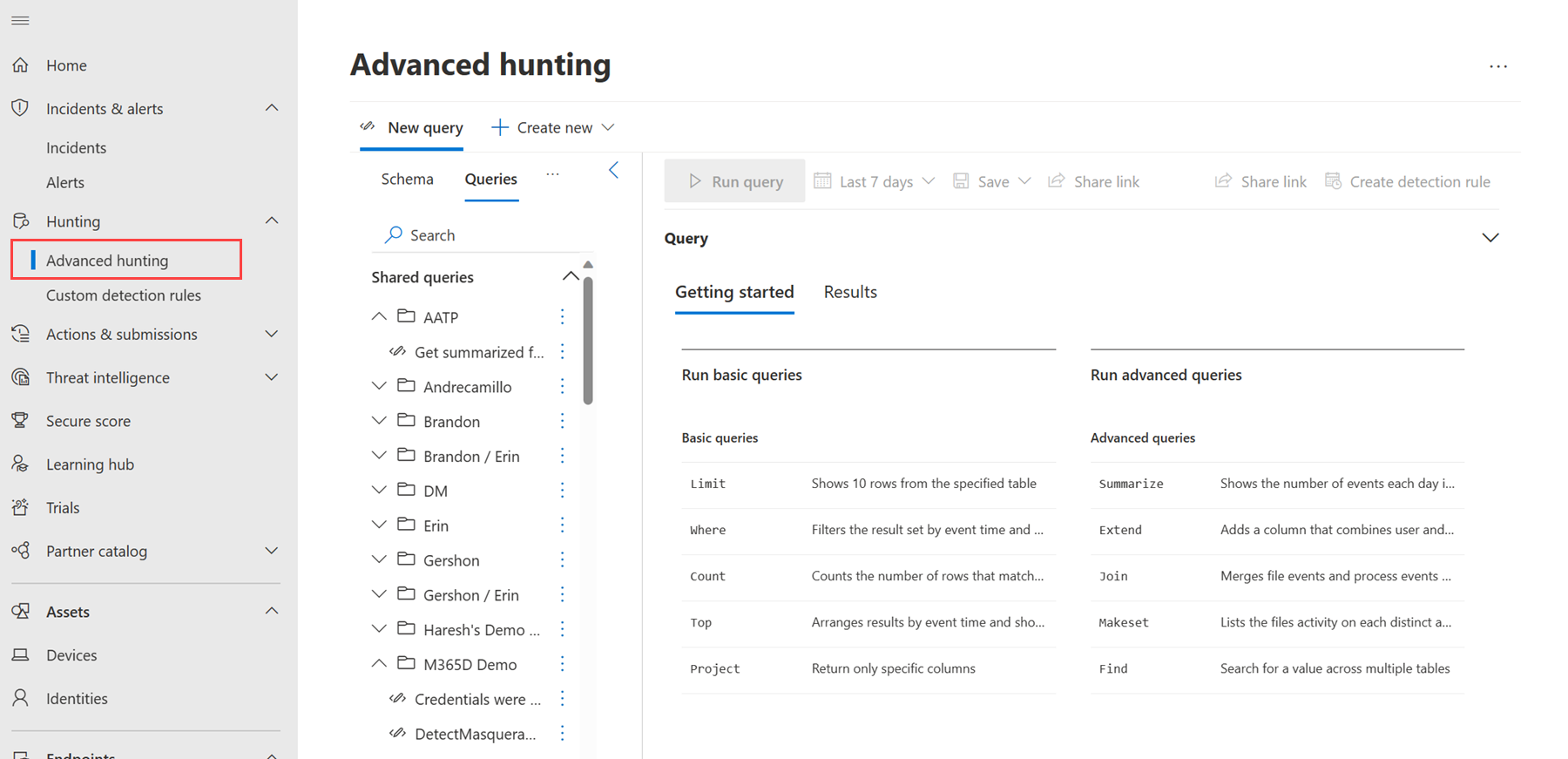Open the Credentials were query
This screenshot has height=759, width=1568.
(x=477, y=699)
